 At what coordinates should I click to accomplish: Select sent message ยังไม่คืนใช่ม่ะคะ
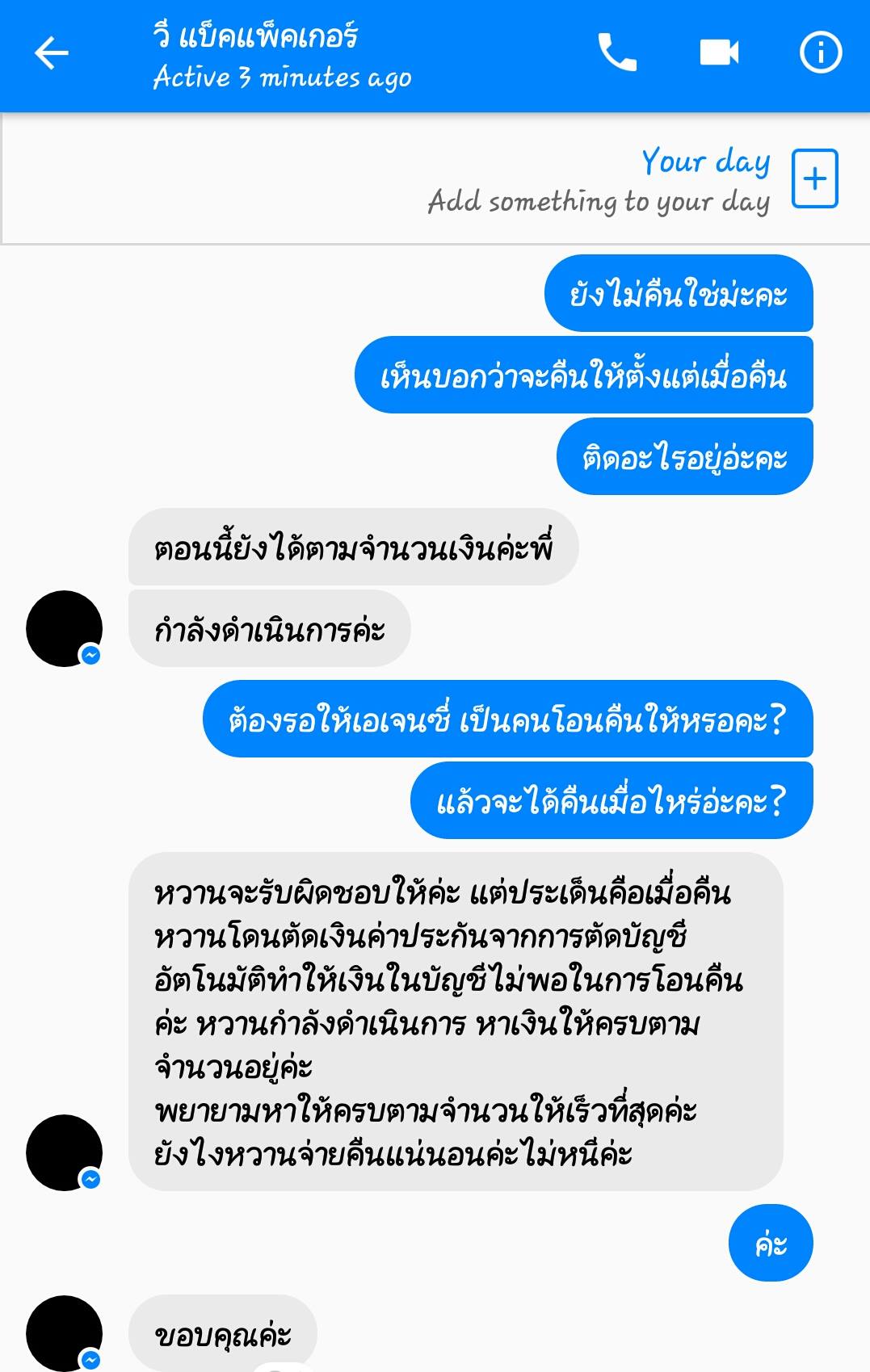[x=679, y=293]
